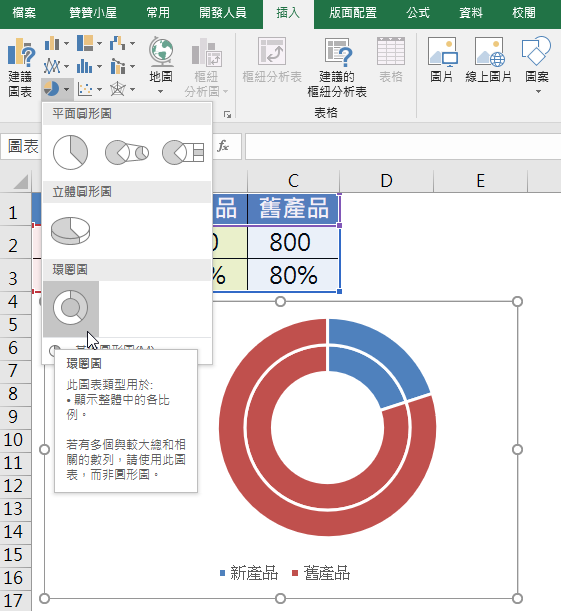561x611 pixels.
Task: Choose the pie of pie chart
Action: coord(127,152)
